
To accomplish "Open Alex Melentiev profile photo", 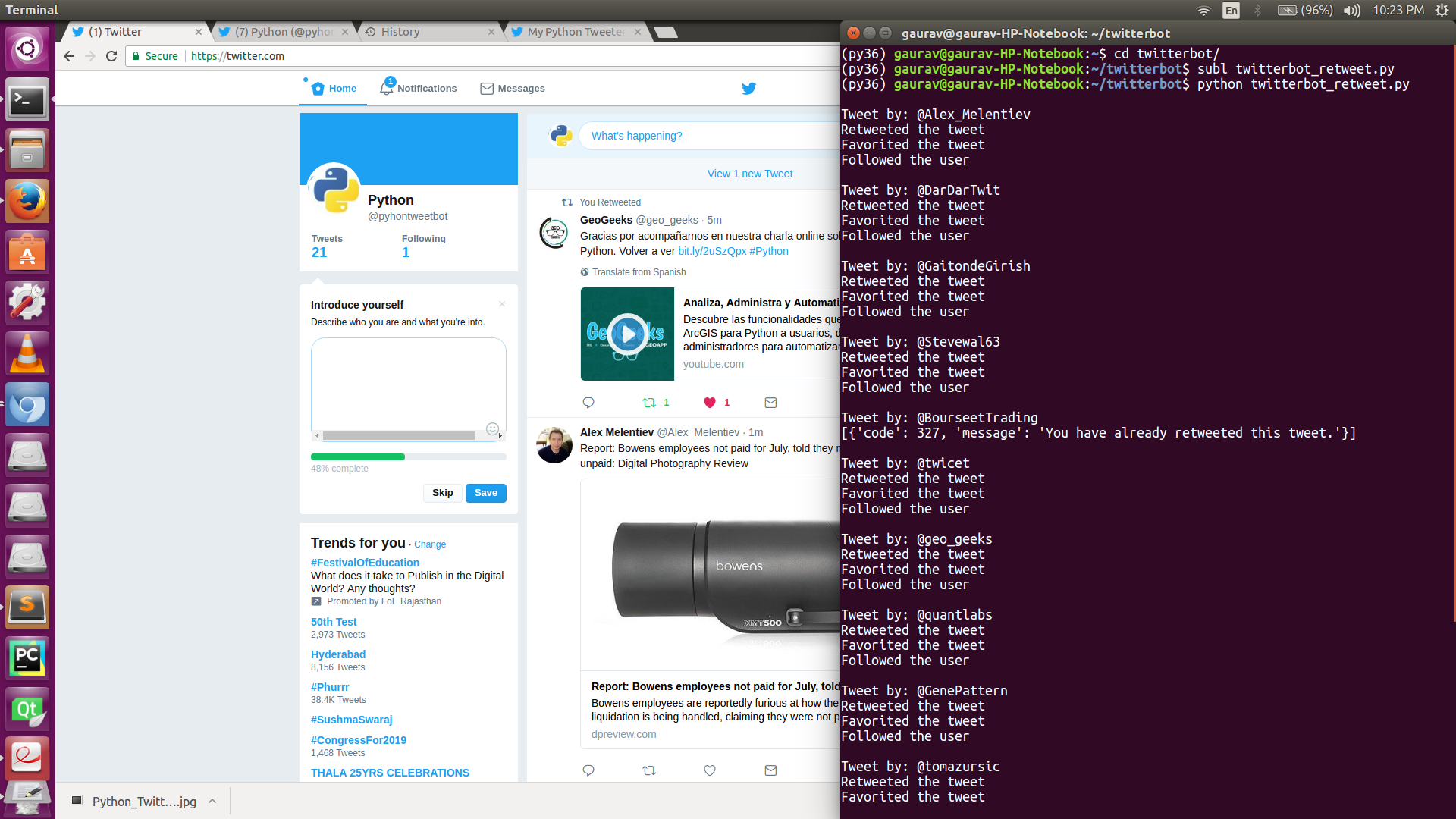I will tap(554, 445).
